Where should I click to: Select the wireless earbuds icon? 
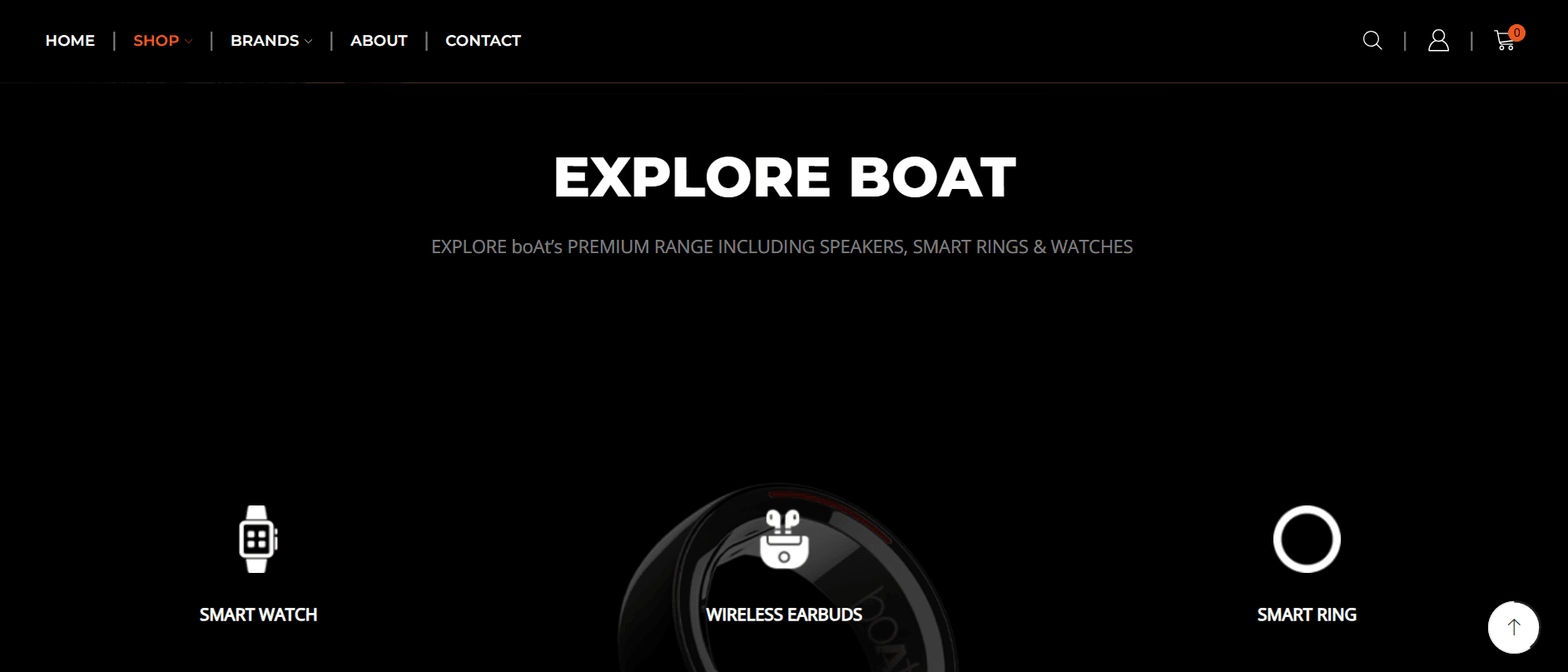coord(784,539)
